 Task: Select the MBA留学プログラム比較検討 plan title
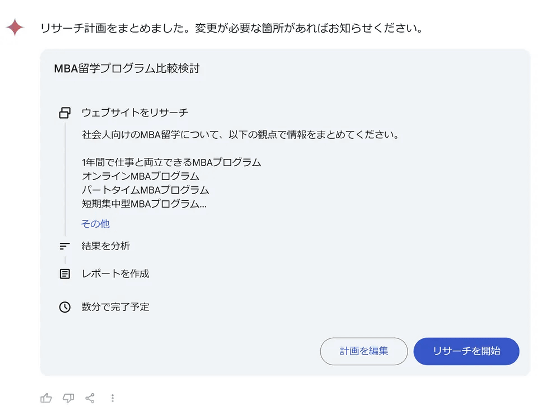pos(127,68)
